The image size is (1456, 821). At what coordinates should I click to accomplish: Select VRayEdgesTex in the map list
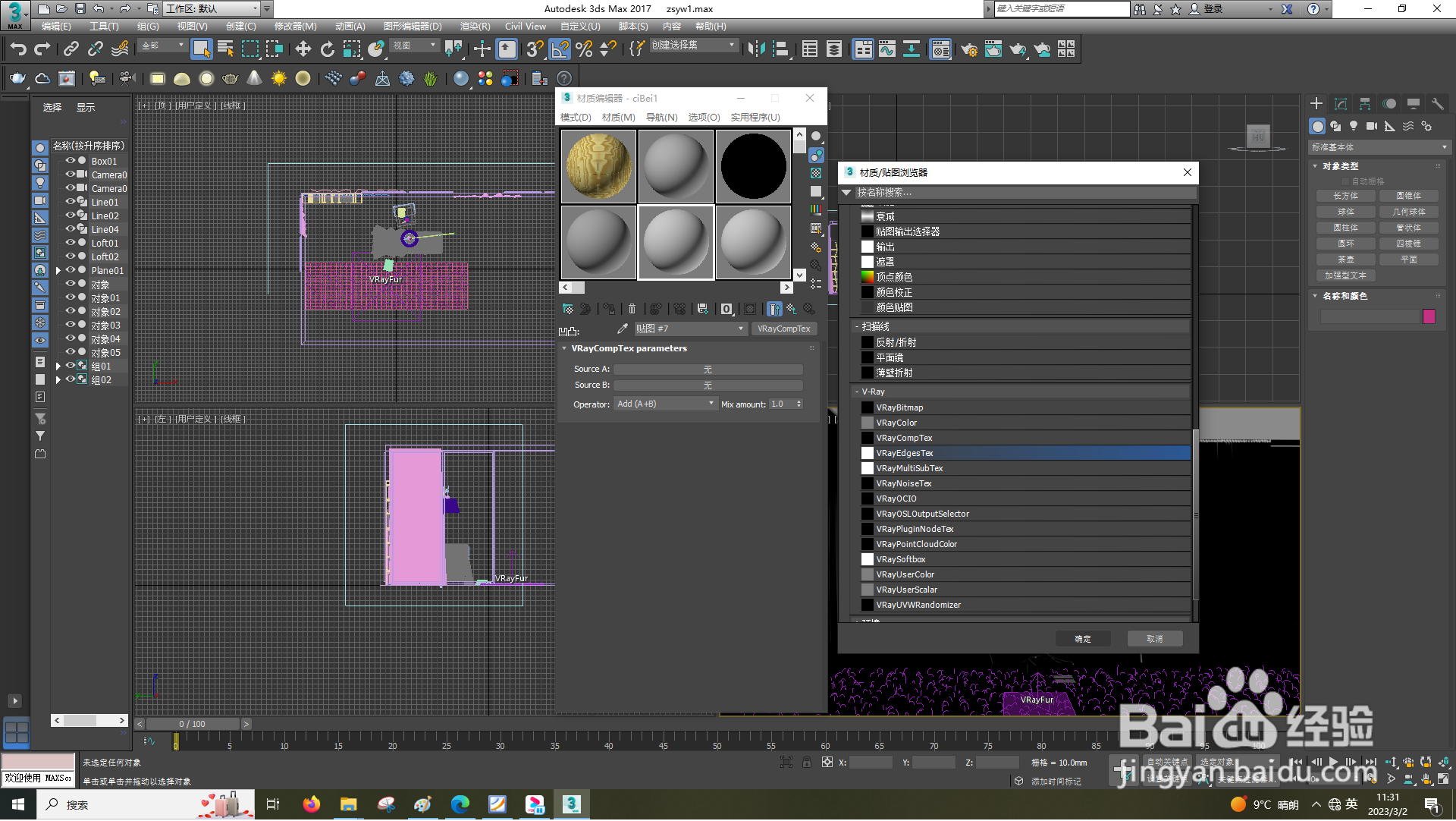1025,453
